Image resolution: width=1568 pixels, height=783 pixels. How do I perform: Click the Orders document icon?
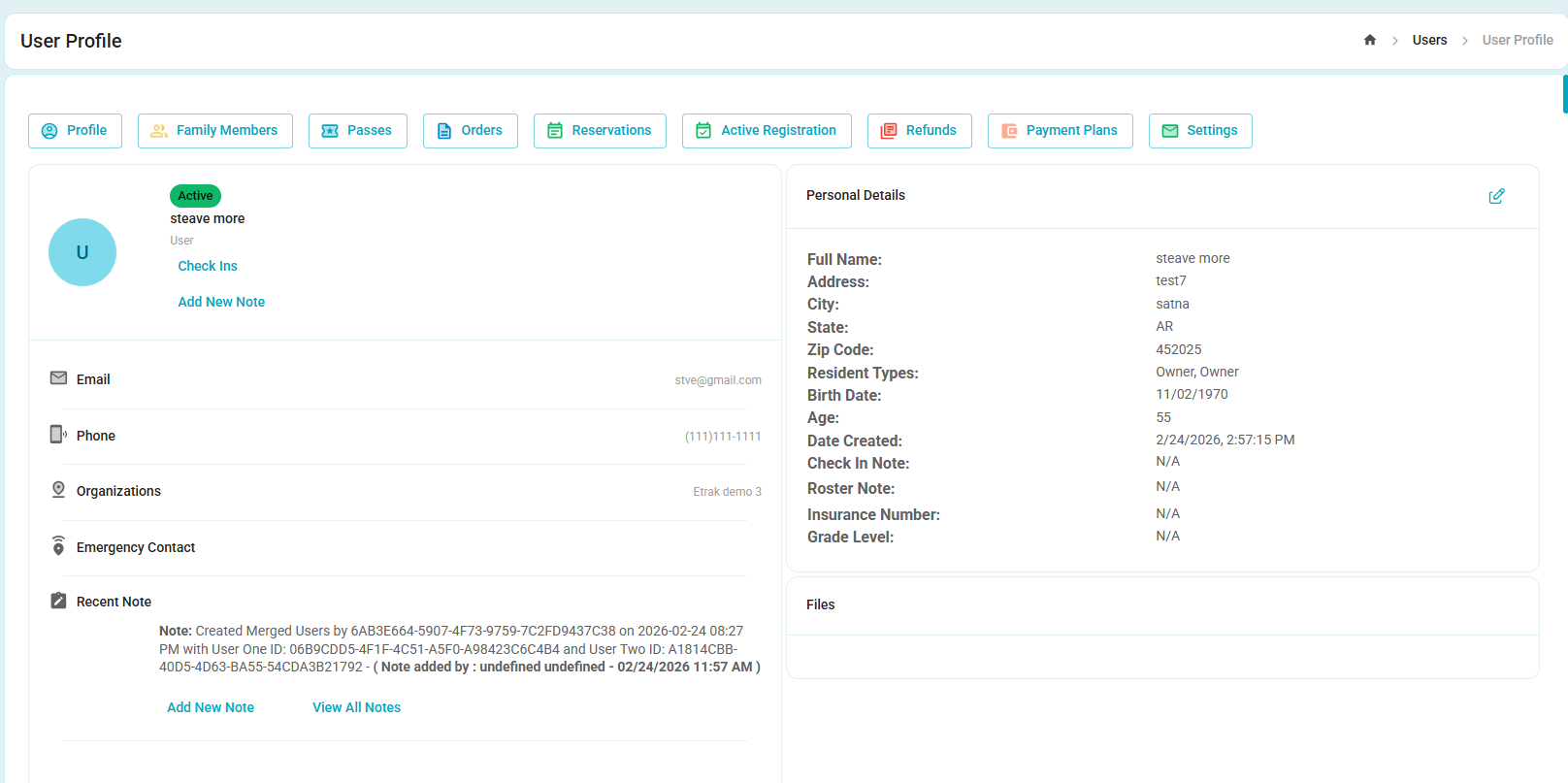coord(444,131)
